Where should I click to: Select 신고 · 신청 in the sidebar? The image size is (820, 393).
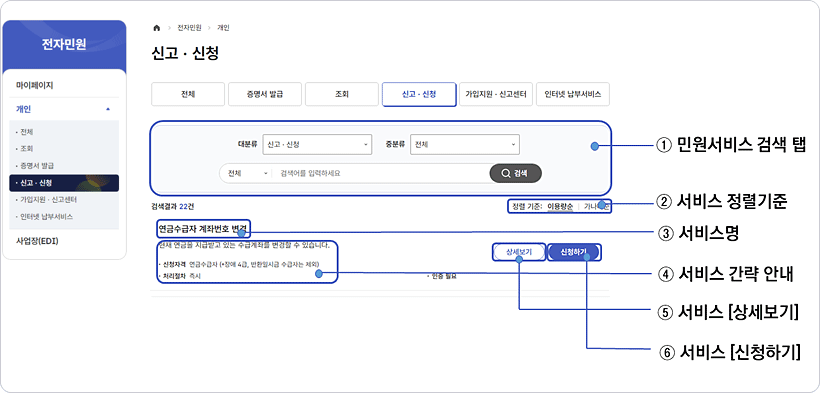pos(64,183)
